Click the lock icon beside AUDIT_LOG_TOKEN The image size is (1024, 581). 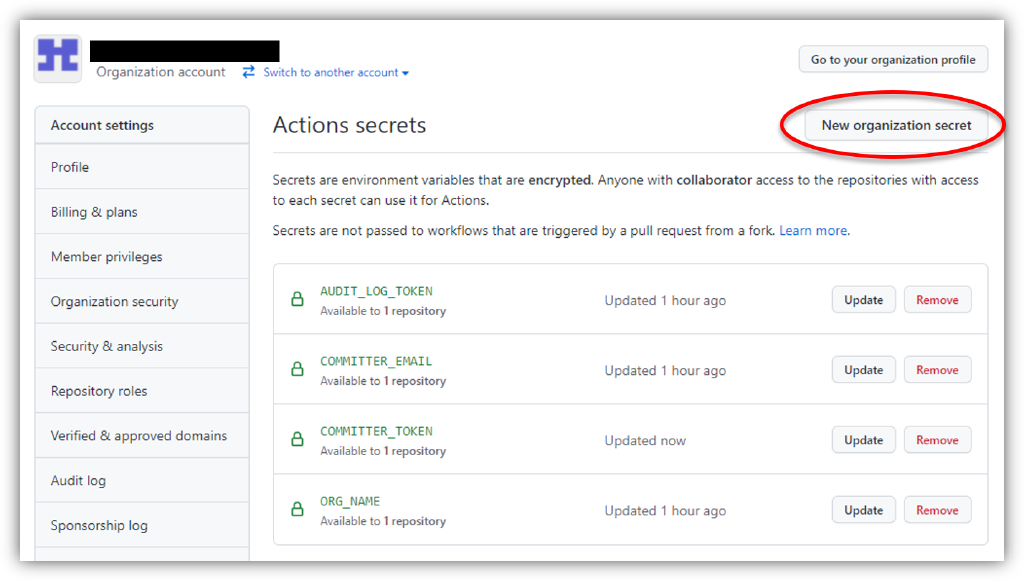pos(297,299)
